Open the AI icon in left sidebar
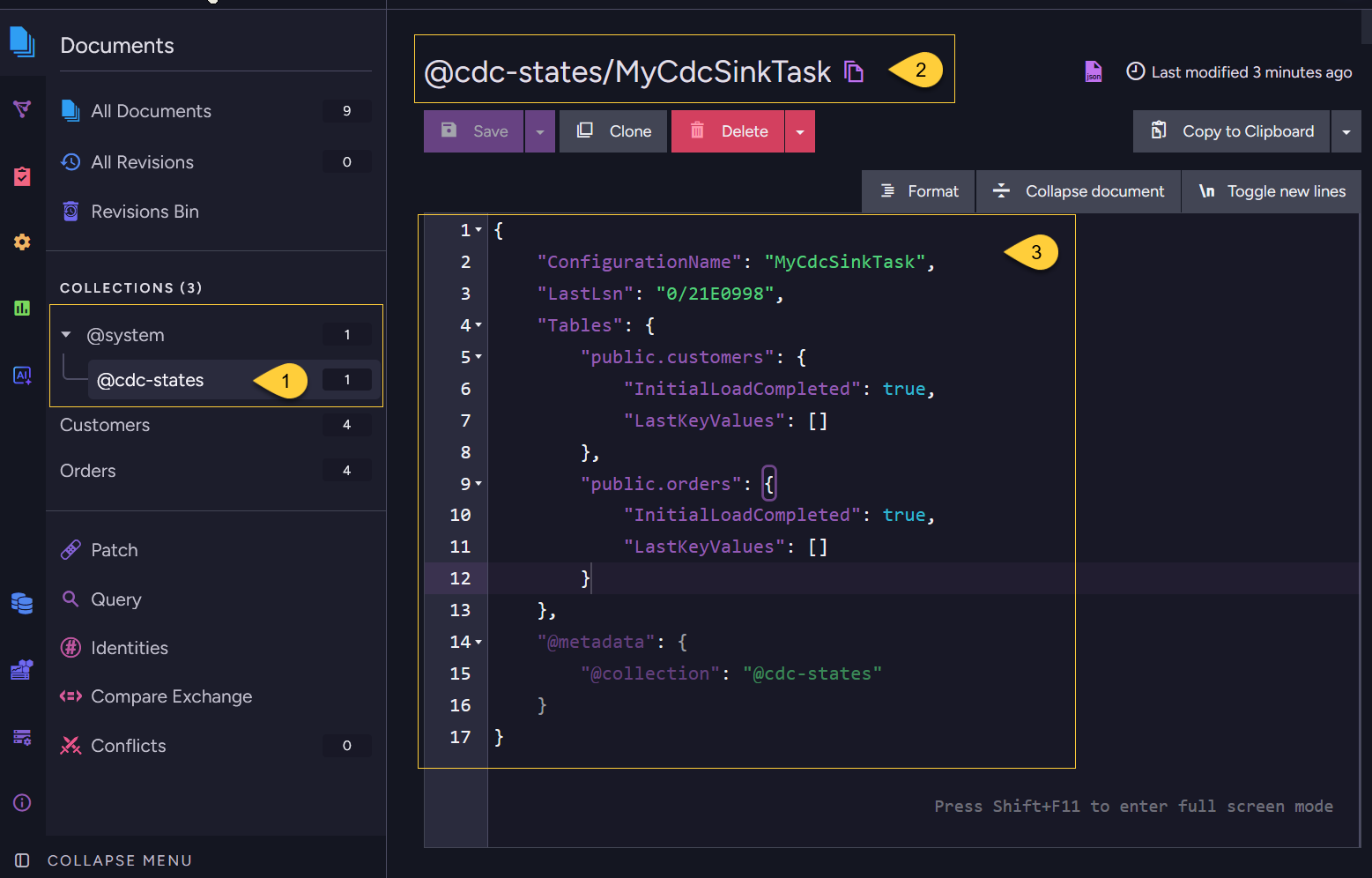Screen dimensions: 1372x878 22,376
